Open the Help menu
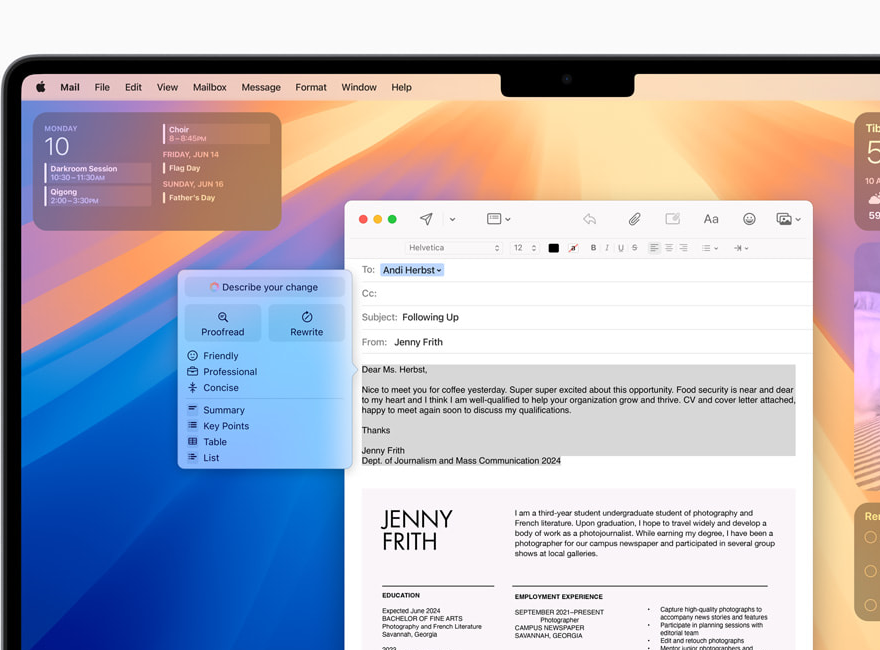The width and height of the screenshot is (880, 650). pyautogui.click(x=401, y=87)
